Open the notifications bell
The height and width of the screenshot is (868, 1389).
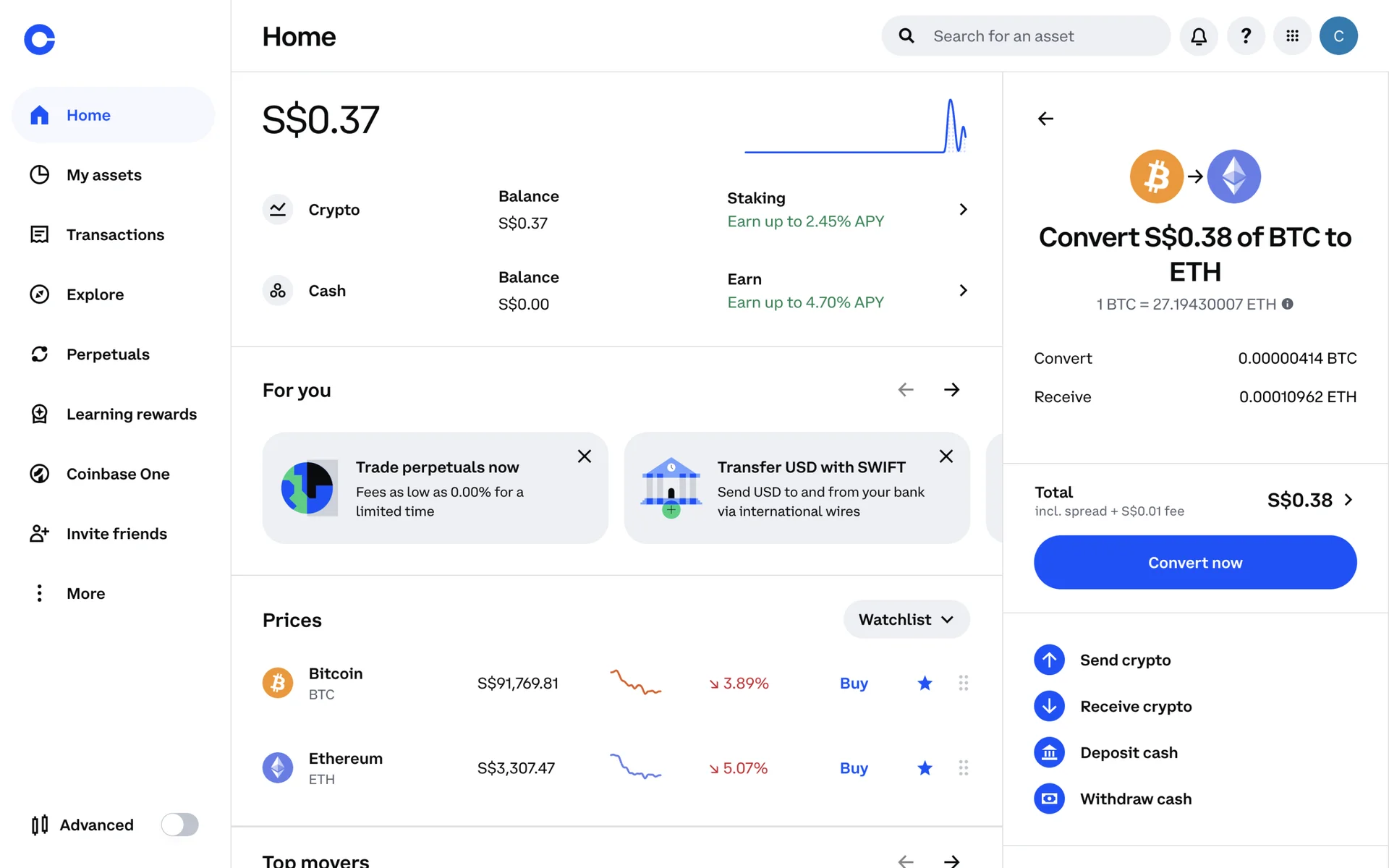click(1198, 36)
